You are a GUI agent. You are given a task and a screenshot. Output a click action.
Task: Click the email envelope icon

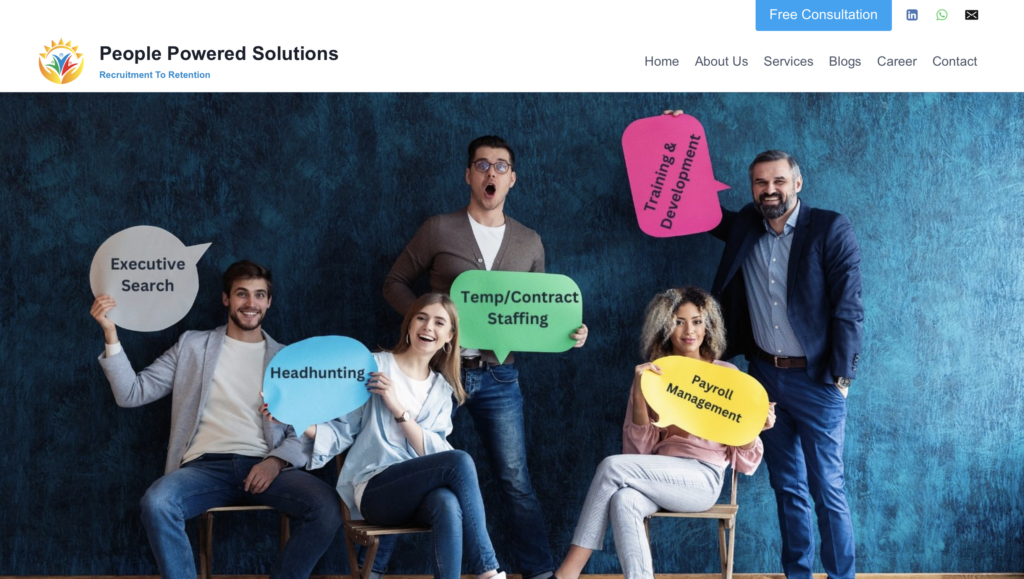click(972, 15)
